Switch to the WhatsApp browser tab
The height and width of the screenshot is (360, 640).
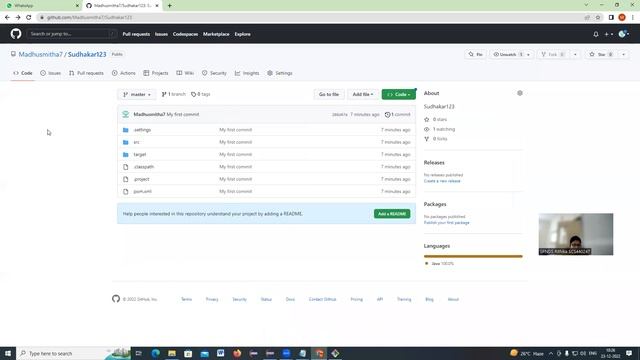tap(41, 6)
